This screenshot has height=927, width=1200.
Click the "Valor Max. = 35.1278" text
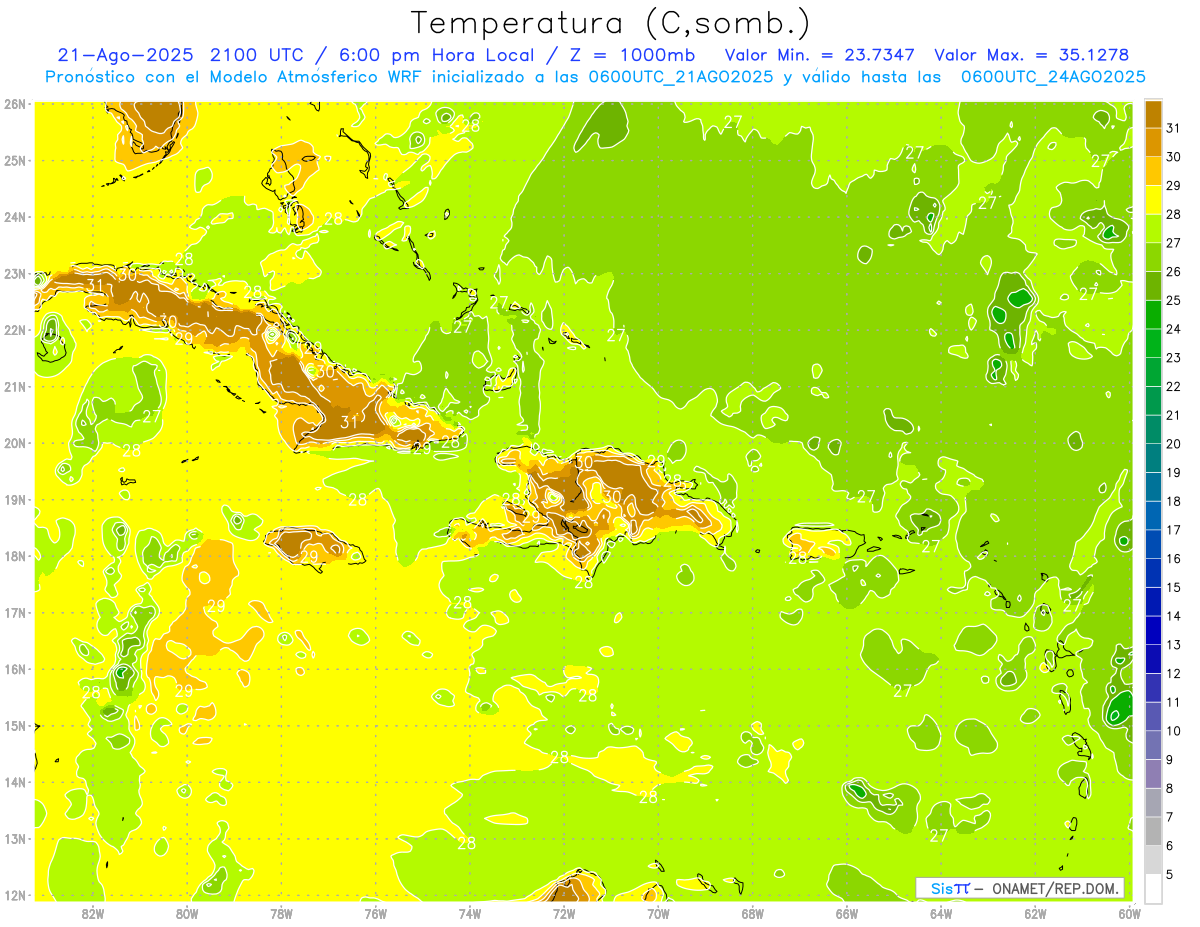[x=1031, y=55]
